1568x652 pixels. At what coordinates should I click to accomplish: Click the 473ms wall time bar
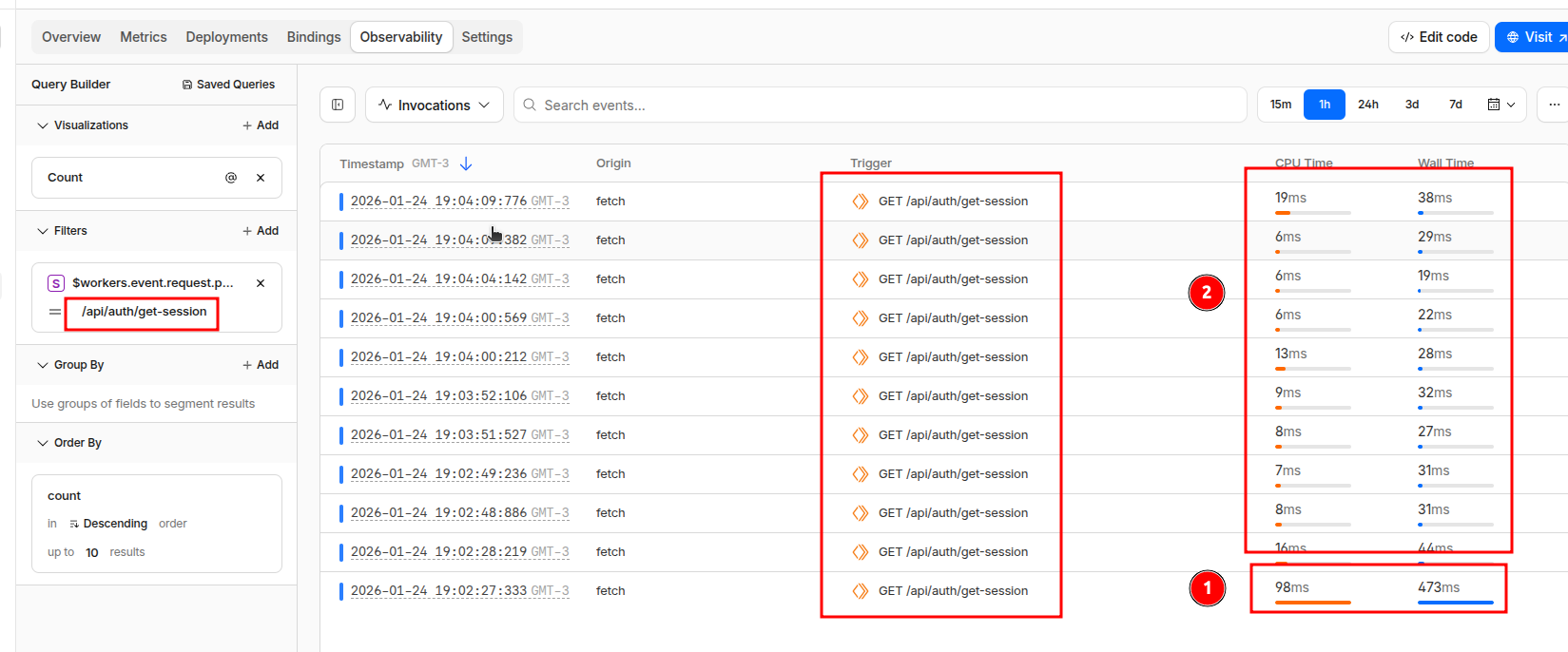tap(1456, 603)
